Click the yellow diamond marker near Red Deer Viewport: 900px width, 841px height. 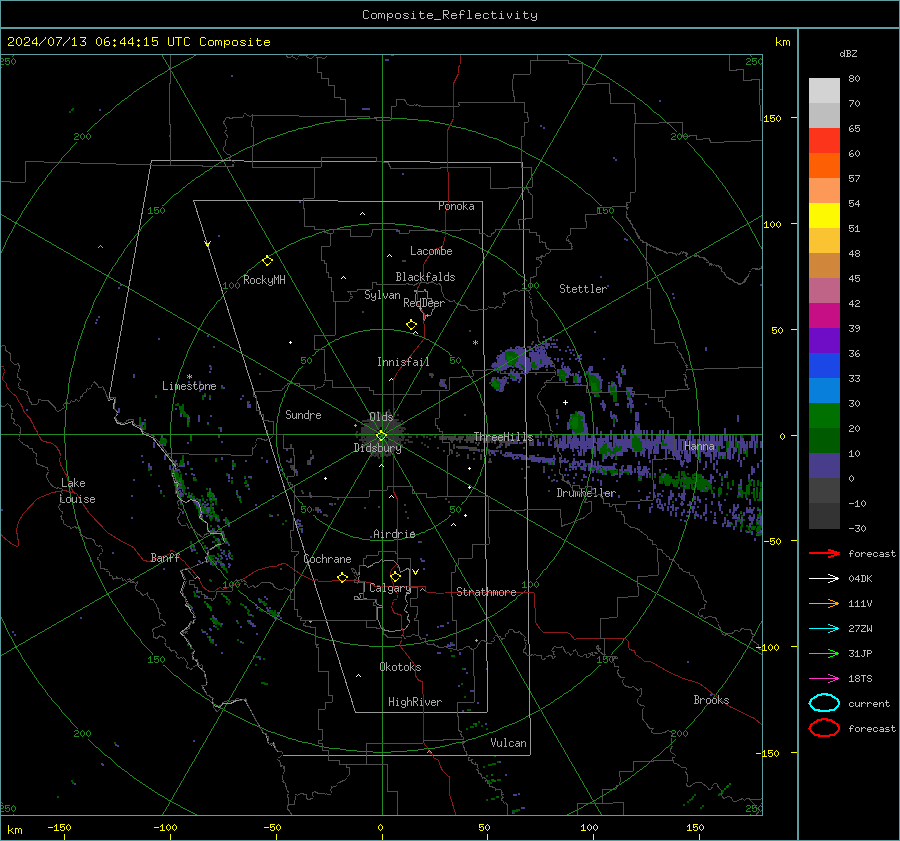[412, 325]
